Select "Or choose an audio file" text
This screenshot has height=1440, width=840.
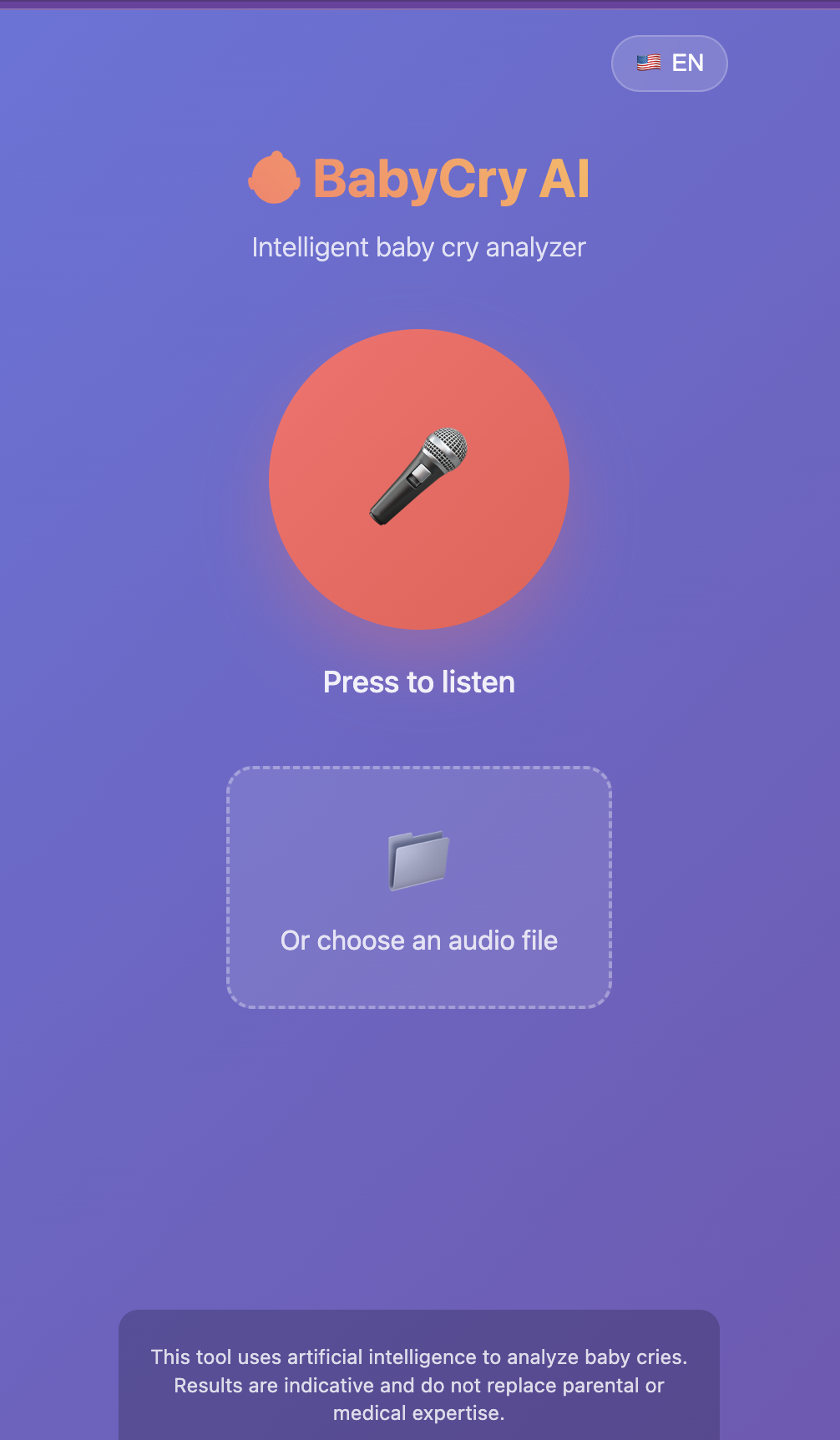[x=419, y=941]
